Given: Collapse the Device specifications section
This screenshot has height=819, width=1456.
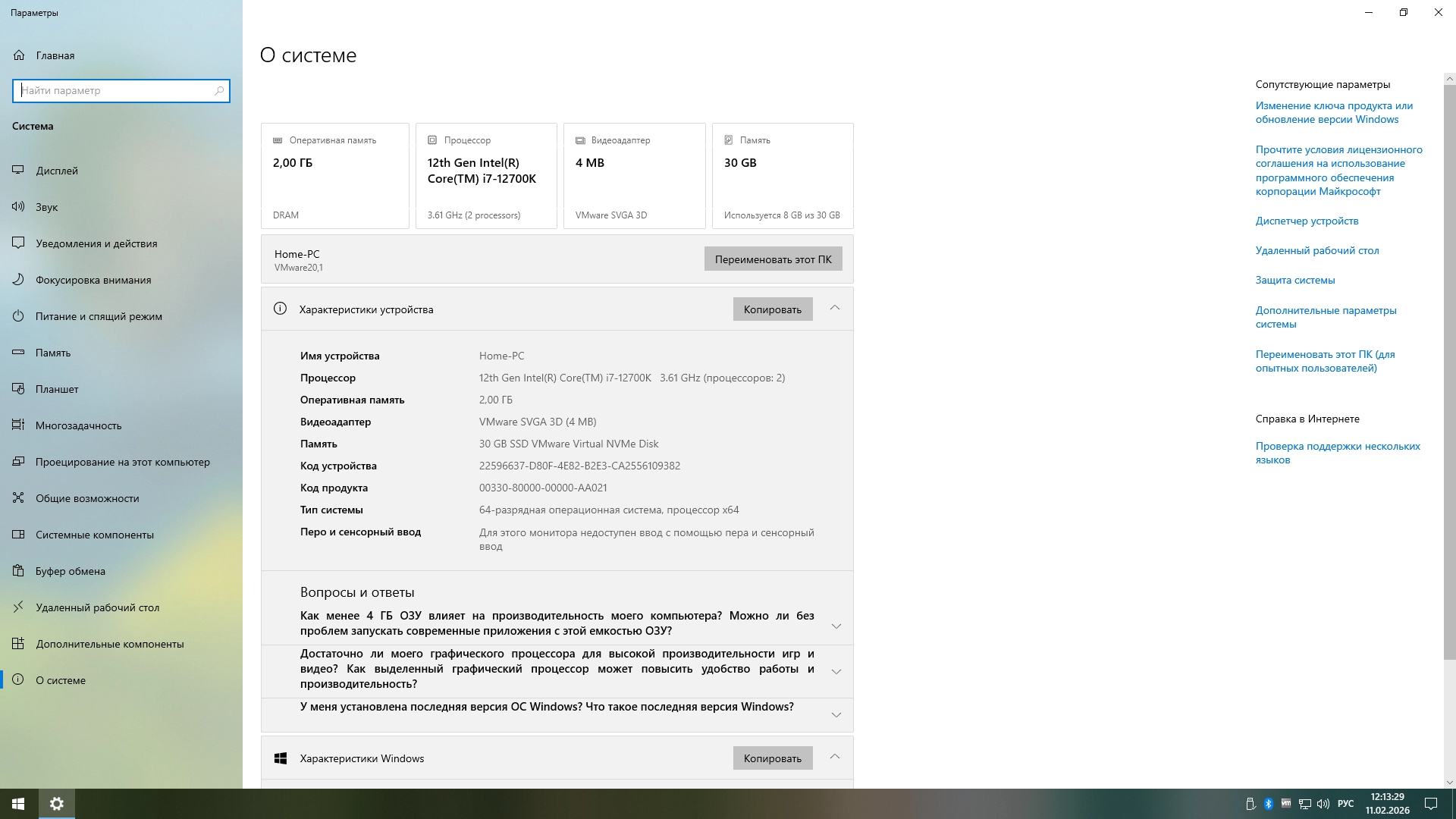Looking at the screenshot, I should (834, 309).
